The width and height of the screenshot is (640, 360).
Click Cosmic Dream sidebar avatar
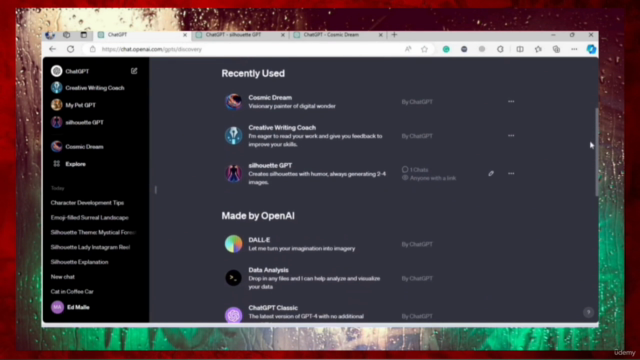pyautogui.click(x=57, y=147)
